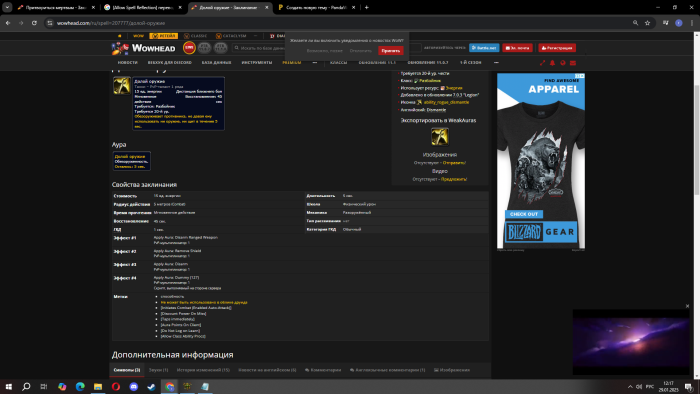Click the red expand fullscreen icon
The width and height of the screenshot is (700, 394).
pyautogui.click(x=542, y=63)
